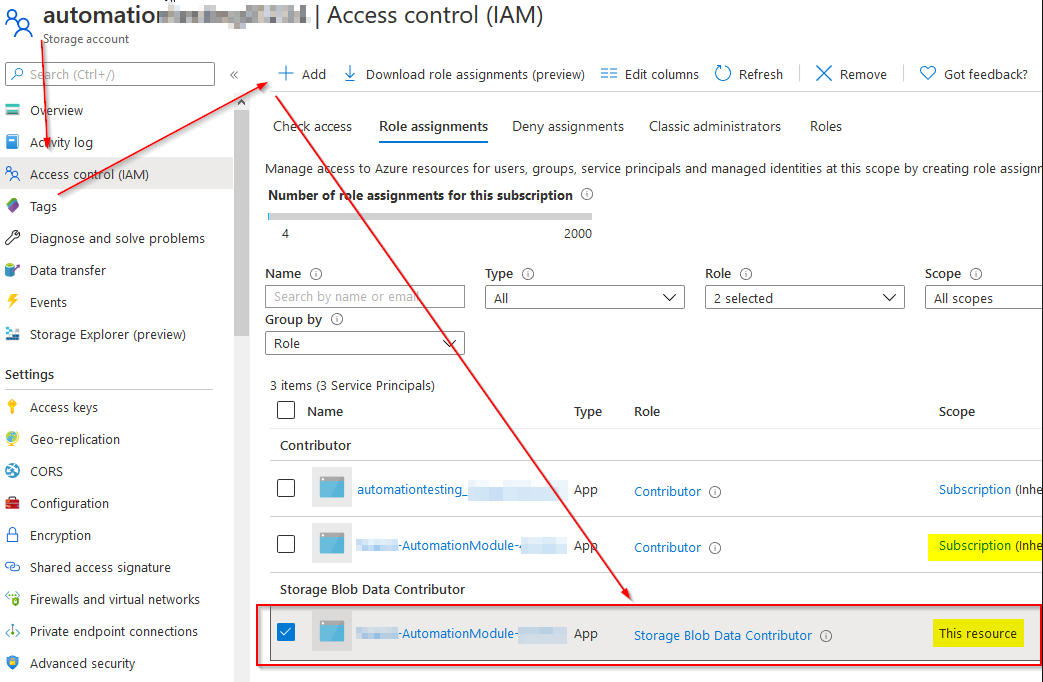Click the Got feedback heart icon
Viewport: 1043px width, 682px height.
coord(927,73)
